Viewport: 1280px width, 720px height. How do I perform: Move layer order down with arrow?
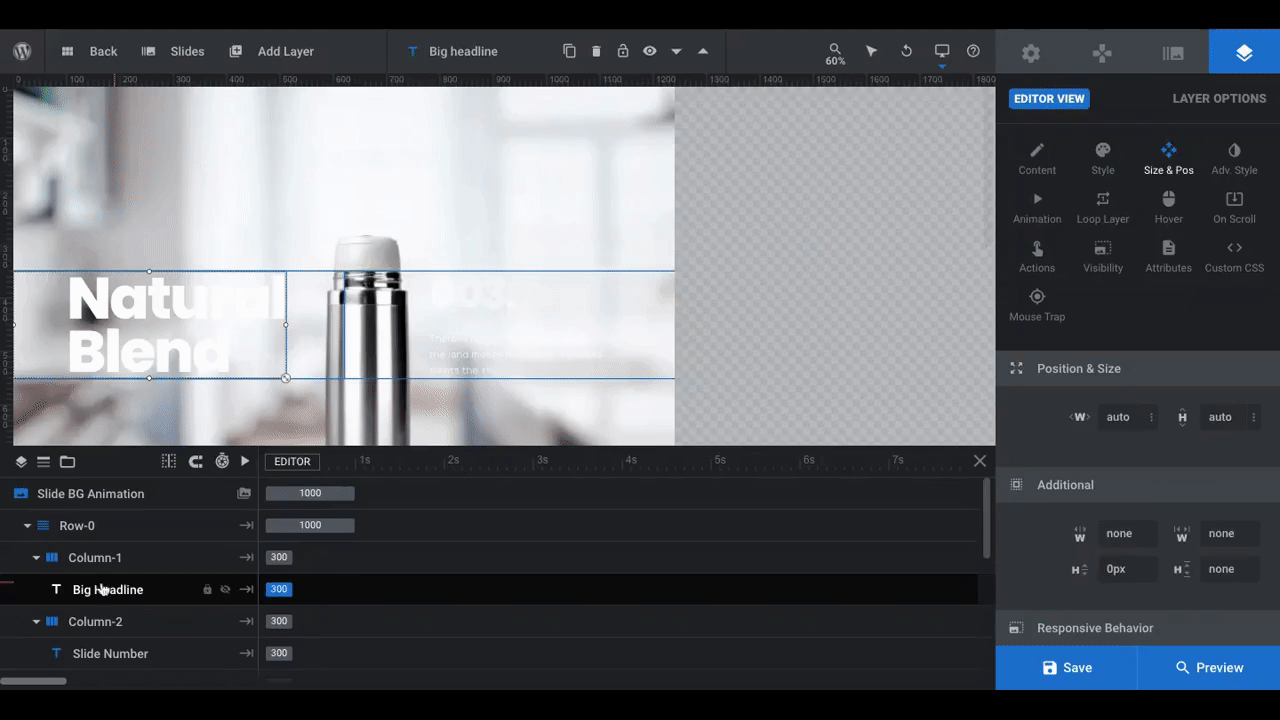pyautogui.click(x=676, y=51)
